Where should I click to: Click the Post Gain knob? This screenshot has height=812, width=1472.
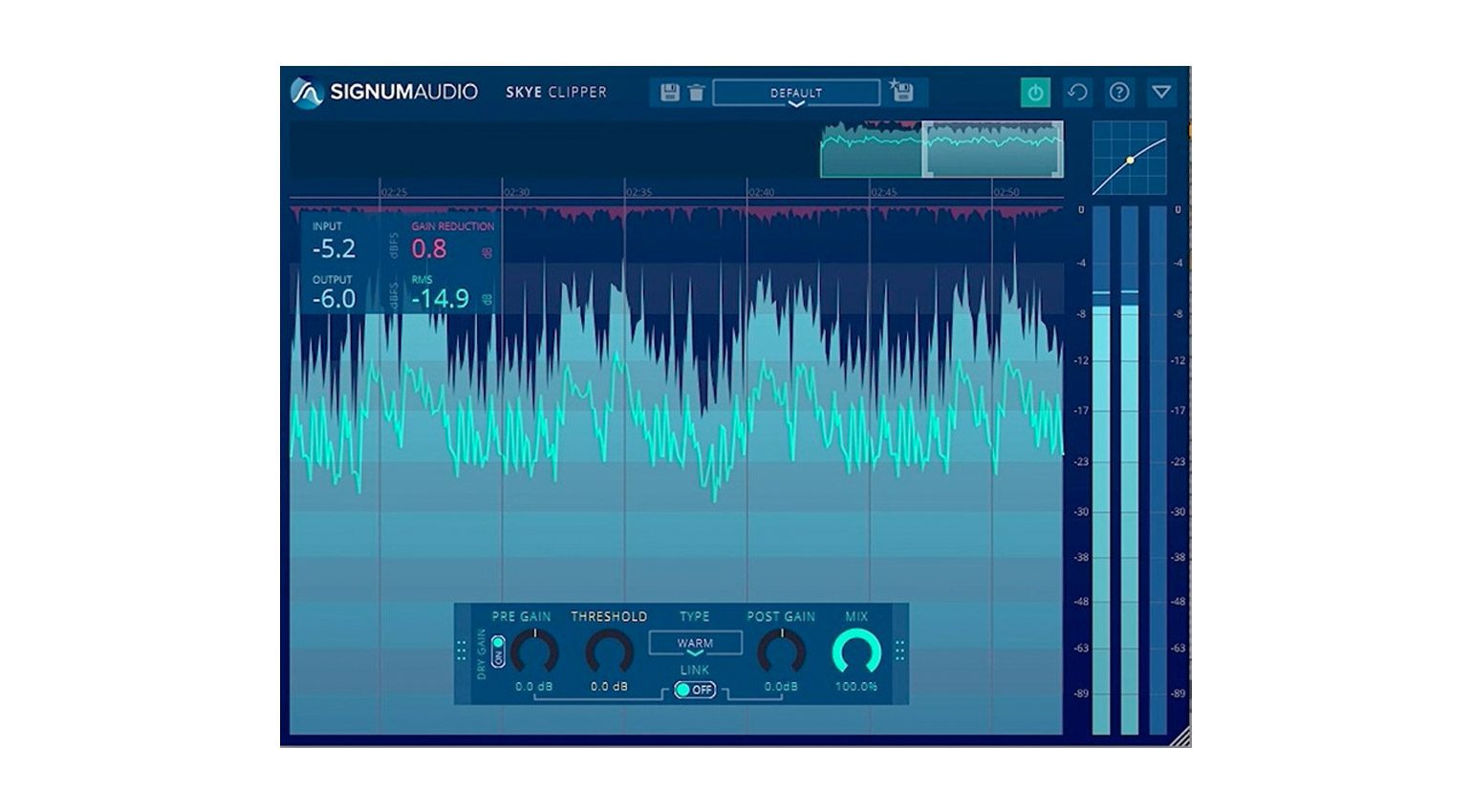[781, 653]
